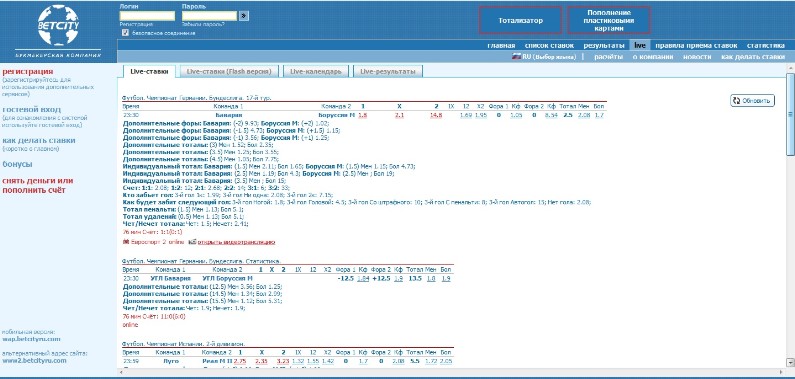Click the Russian flag language icon
Image resolution: width=795 pixels, height=379 pixels.
coord(517,57)
